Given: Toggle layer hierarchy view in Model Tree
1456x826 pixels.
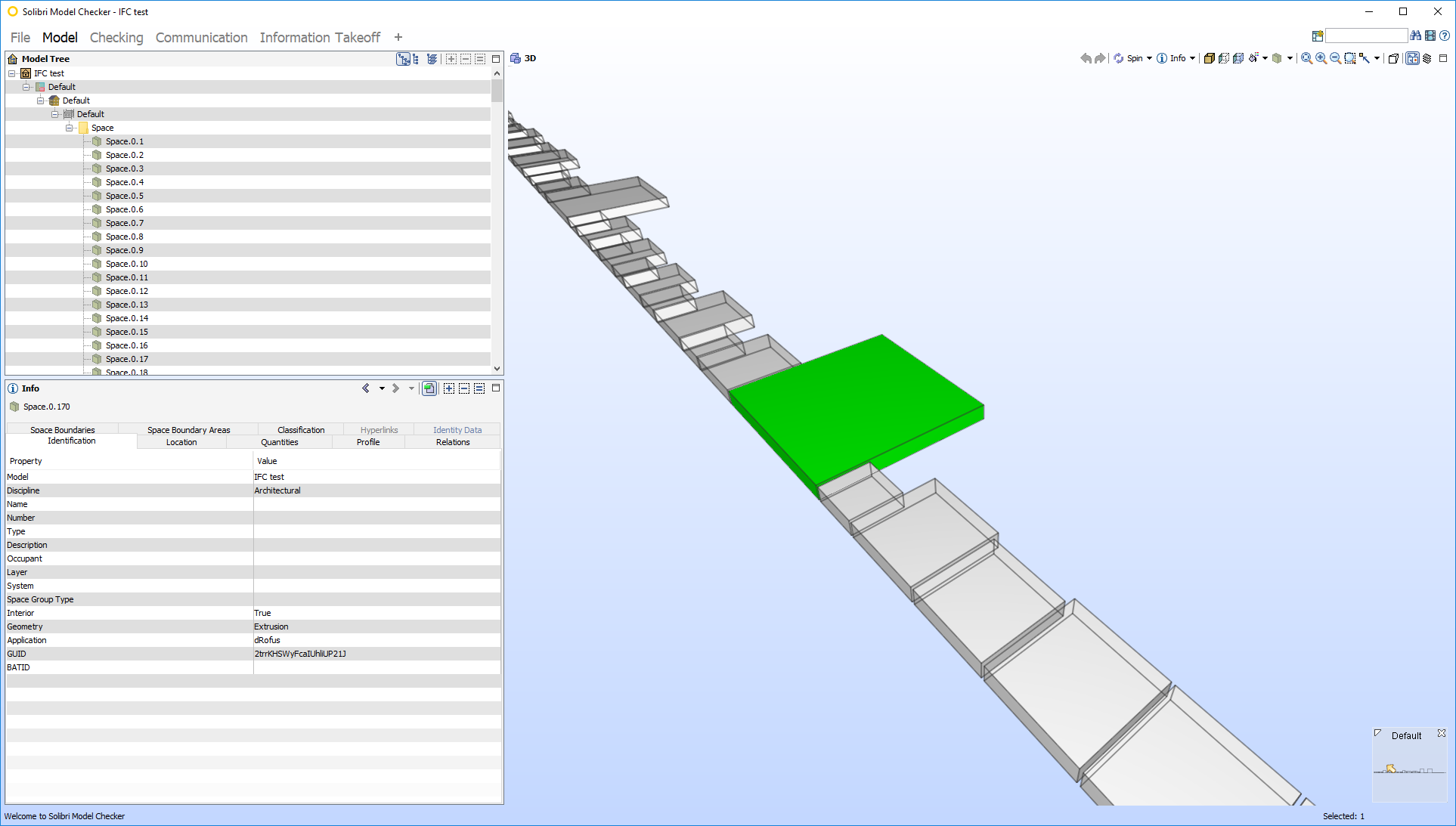Looking at the screenshot, I should pos(432,59).
